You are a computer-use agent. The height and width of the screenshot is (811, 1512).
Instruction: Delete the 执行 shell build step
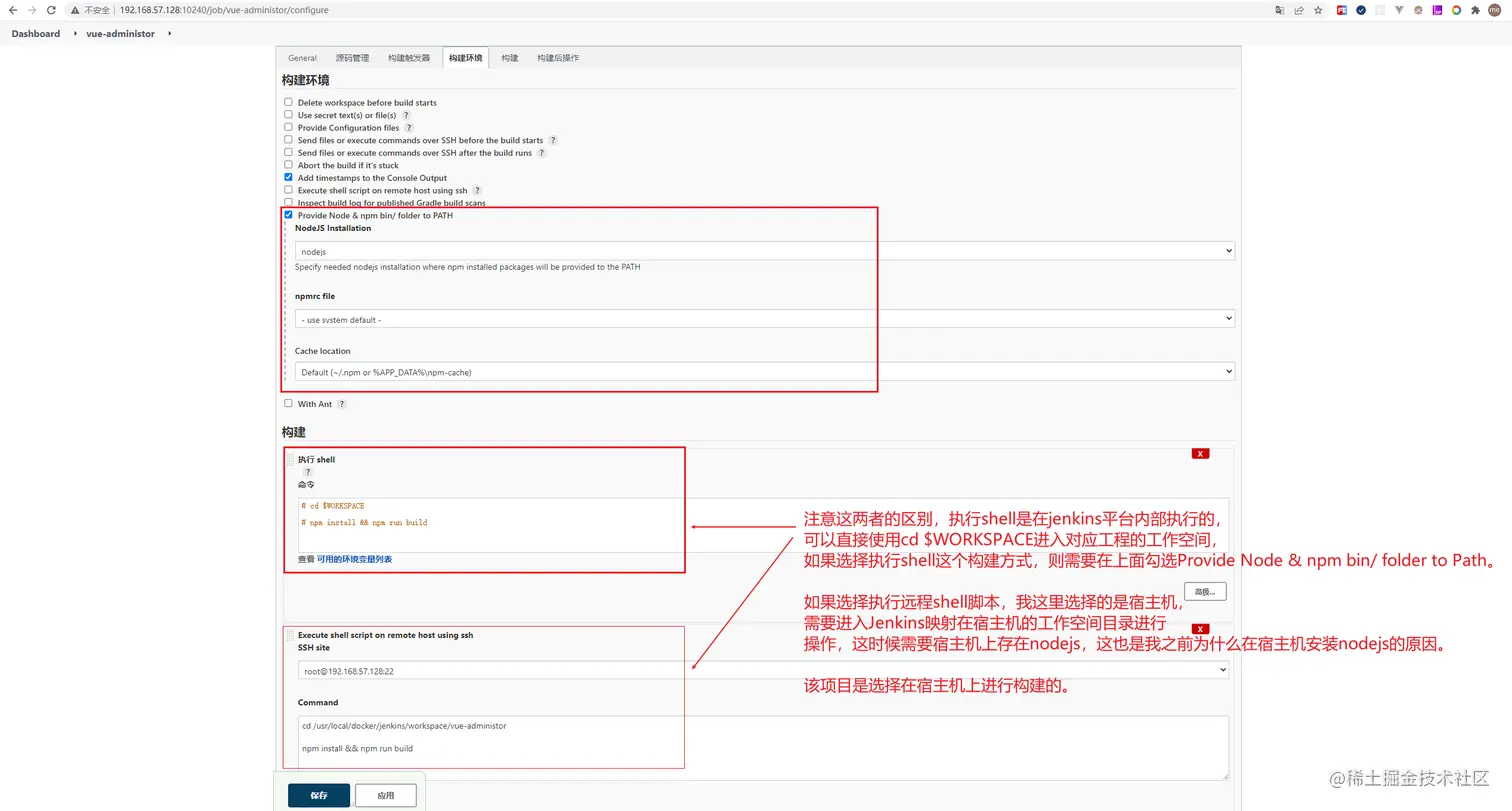coord(1200,454)
